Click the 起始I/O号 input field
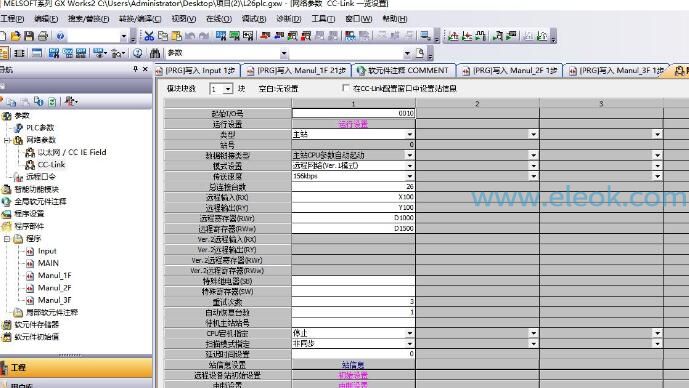The height and width of the screenshot is (388, 689). (353, 113)
